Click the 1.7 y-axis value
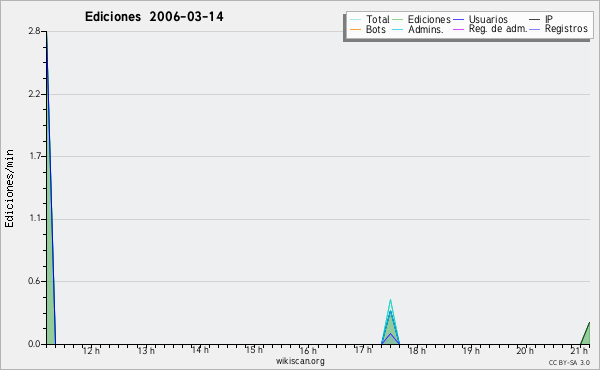The image size is (600, 370). pyautogui.click(x=34, y=156)
